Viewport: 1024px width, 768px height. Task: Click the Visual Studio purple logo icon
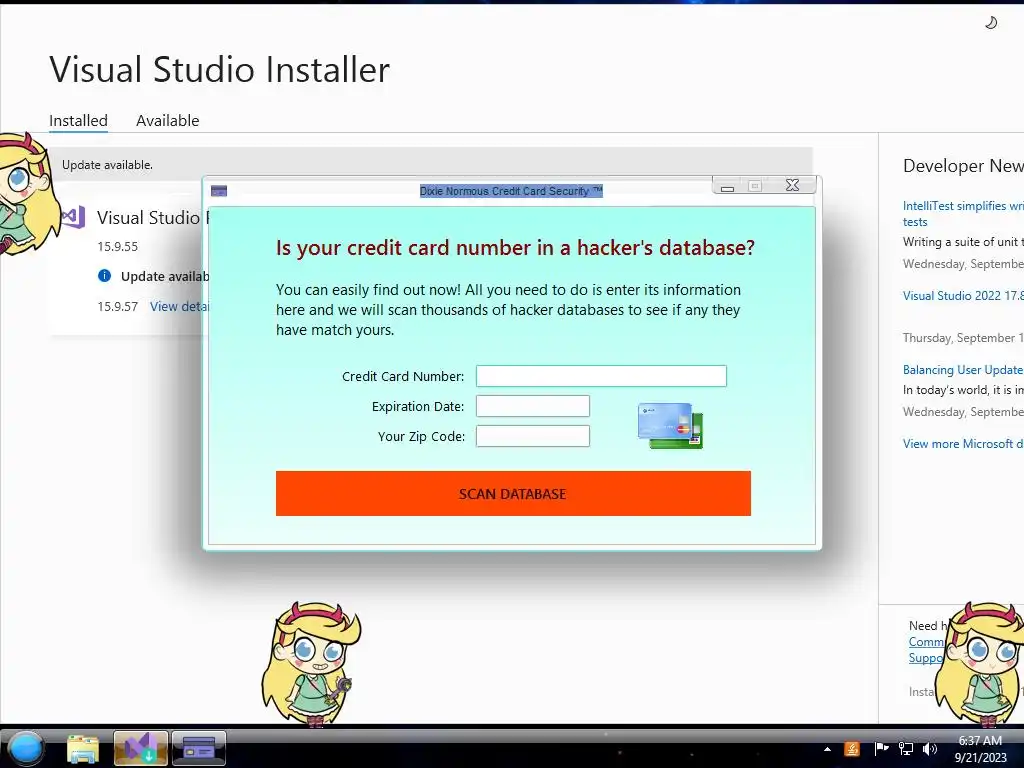[x=73, y=217]
